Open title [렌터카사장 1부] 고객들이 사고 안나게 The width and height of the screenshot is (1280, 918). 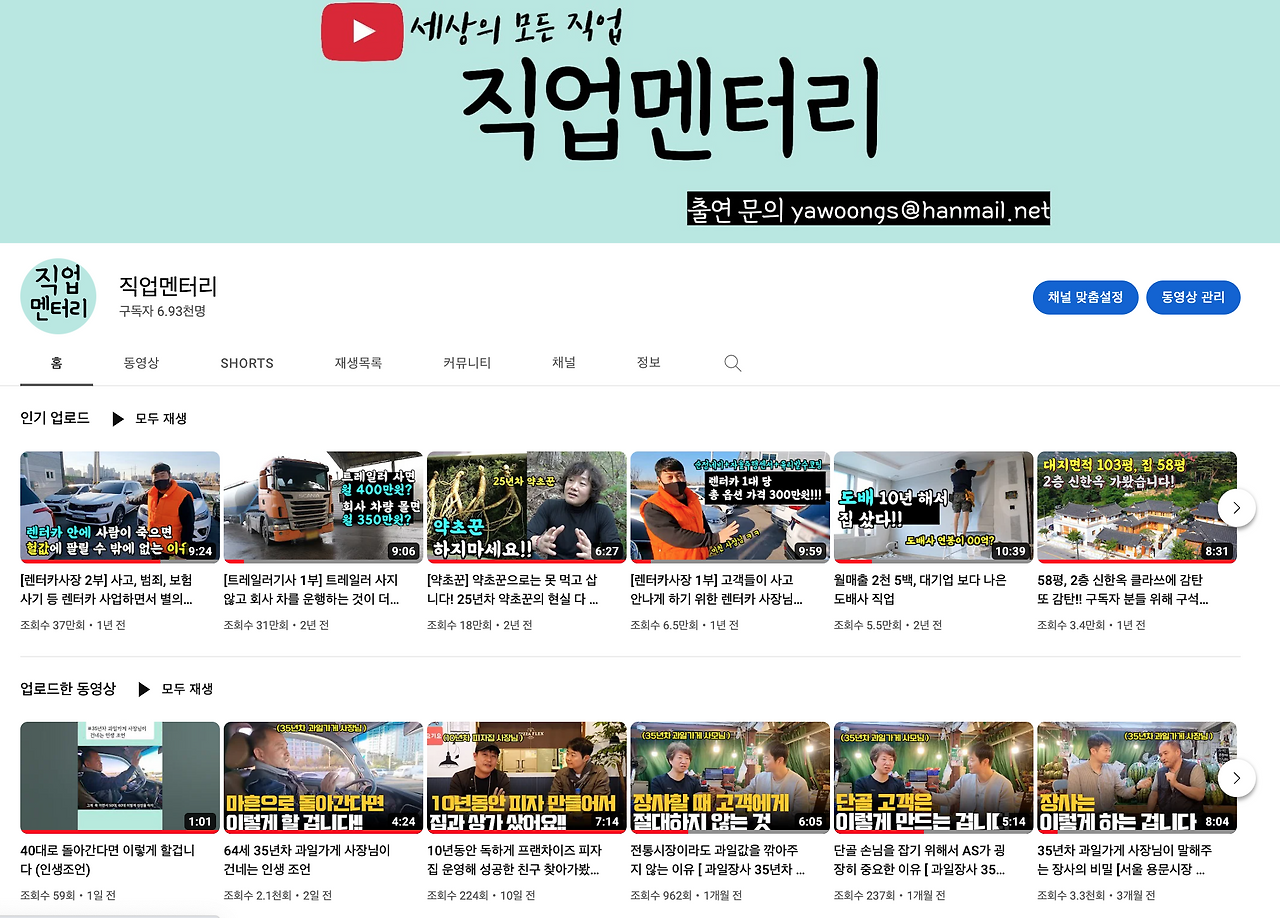pos(718,589)
